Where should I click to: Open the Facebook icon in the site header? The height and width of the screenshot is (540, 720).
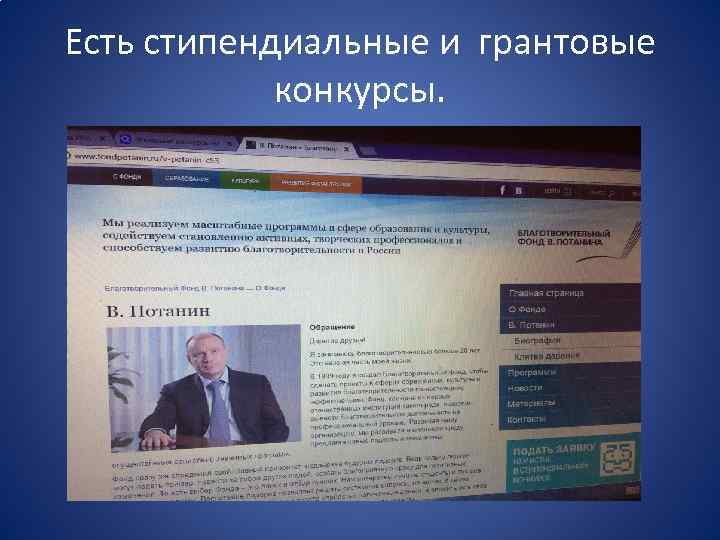tap(503, 190)
